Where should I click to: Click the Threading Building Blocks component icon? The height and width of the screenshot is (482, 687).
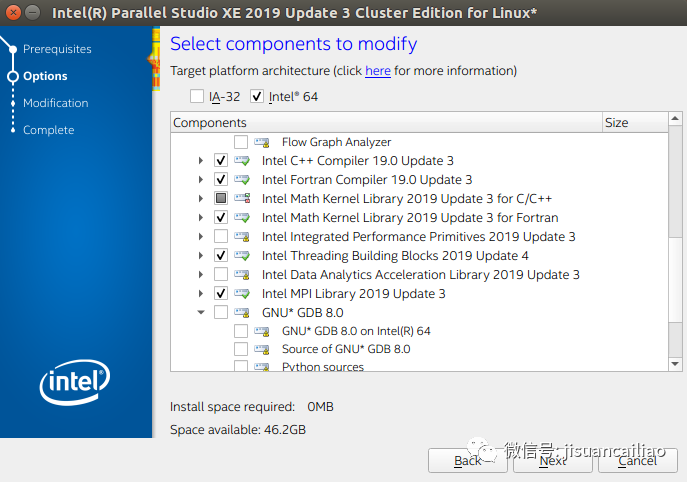point(242,255)
